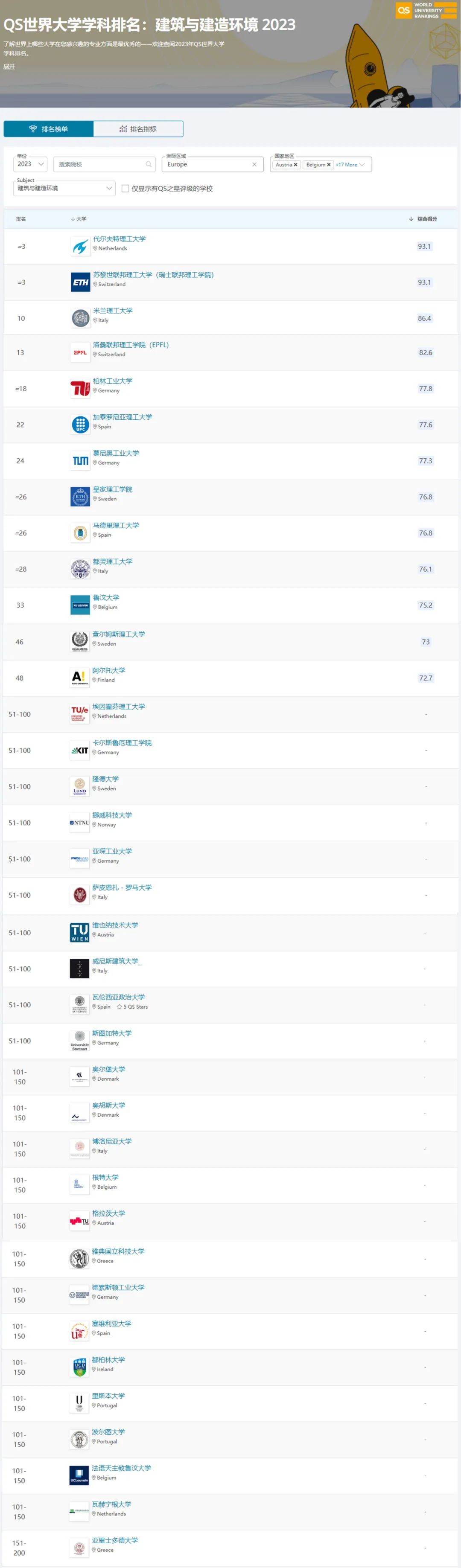Open the Aalto University logo
Image resolution: width=461 pixels, height=1568 pixels.
coord(80,678)
